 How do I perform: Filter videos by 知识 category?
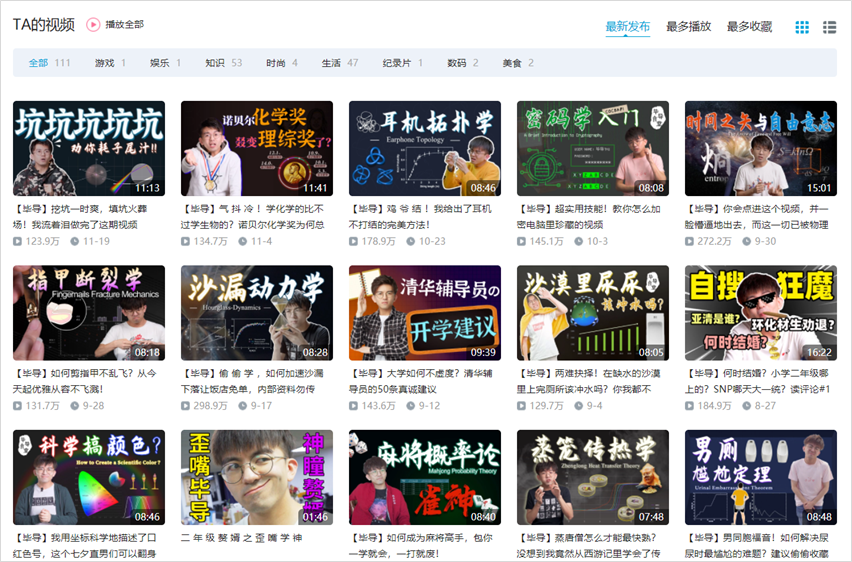(x=215, y=63)
